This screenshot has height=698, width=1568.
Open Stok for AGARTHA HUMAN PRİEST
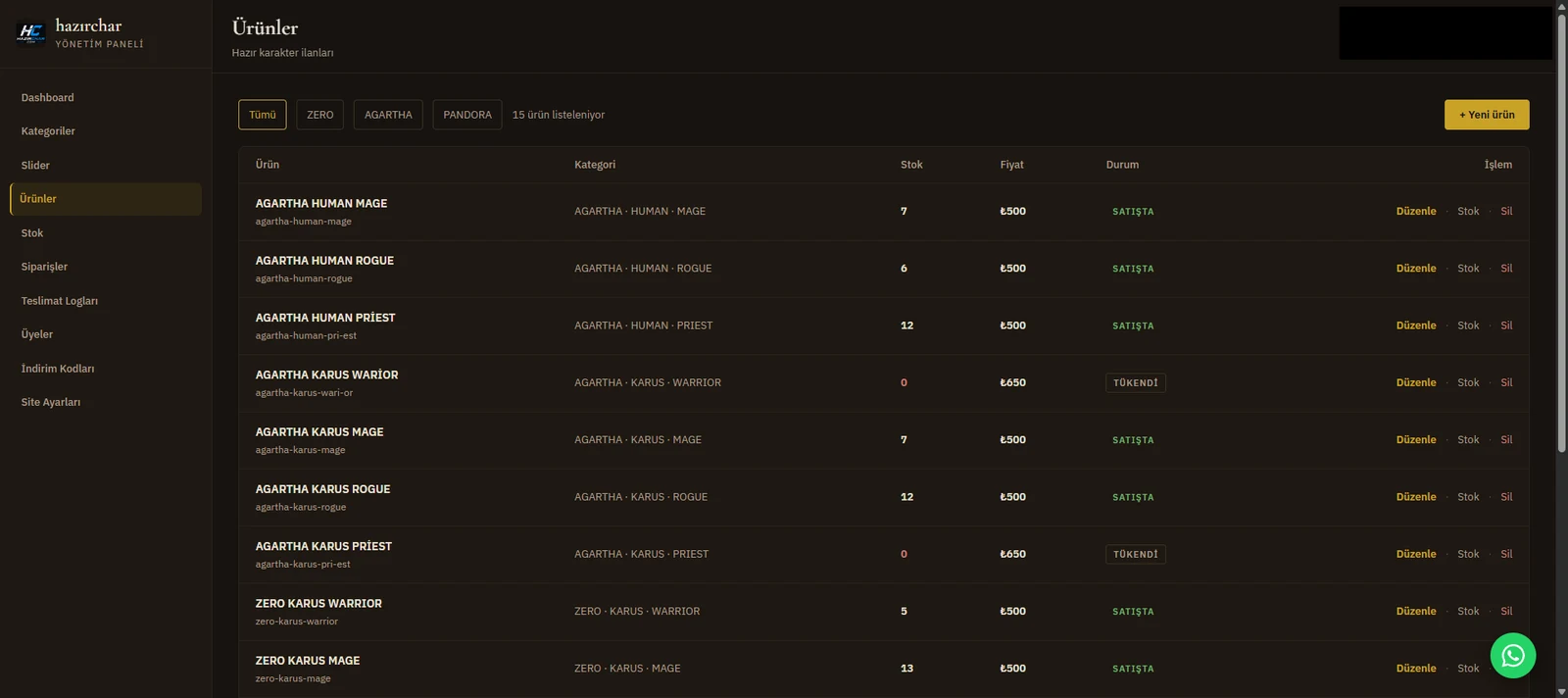pos(1468,325)
